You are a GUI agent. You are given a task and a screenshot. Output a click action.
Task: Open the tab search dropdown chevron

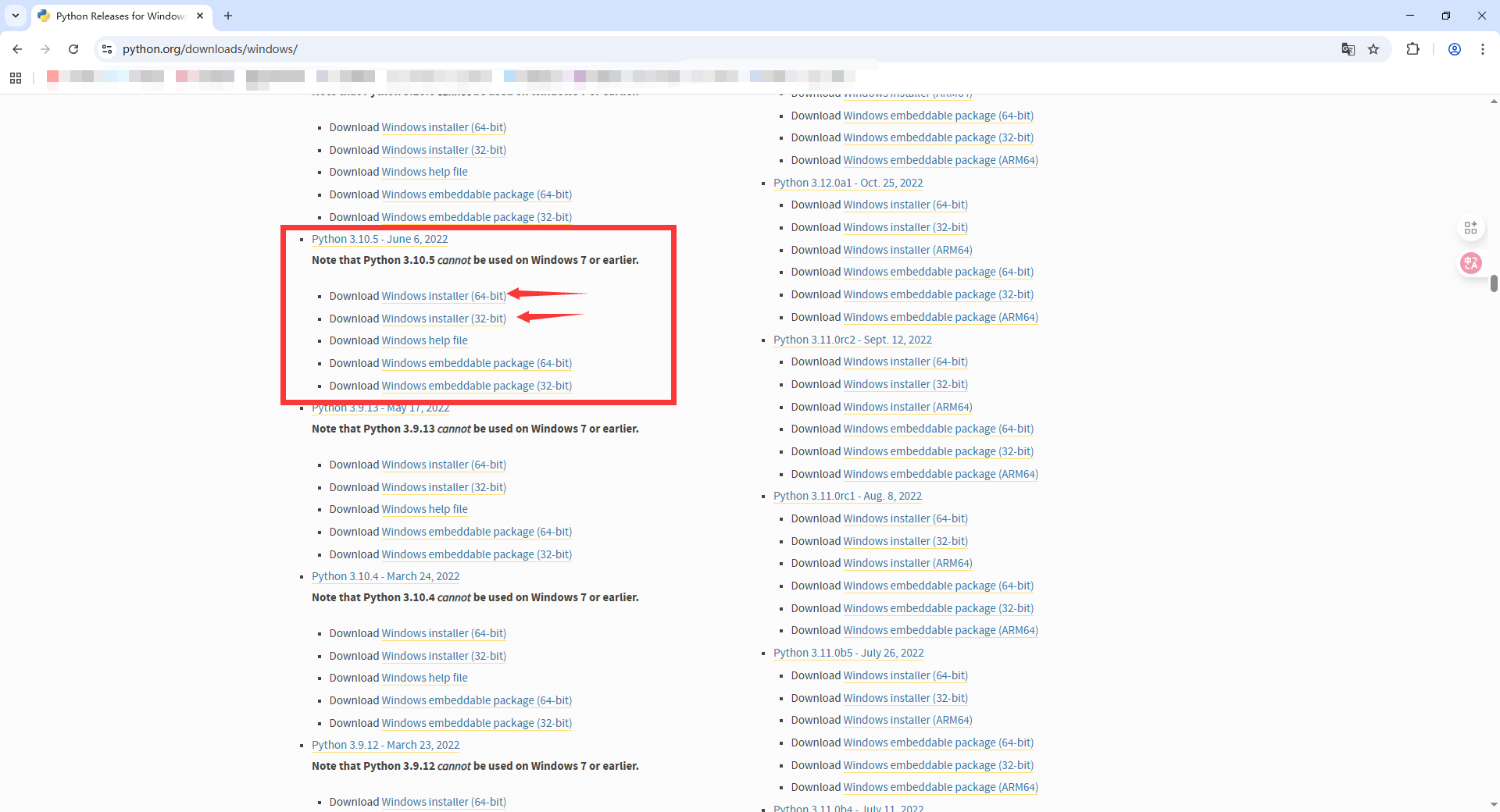click(16, 16)
